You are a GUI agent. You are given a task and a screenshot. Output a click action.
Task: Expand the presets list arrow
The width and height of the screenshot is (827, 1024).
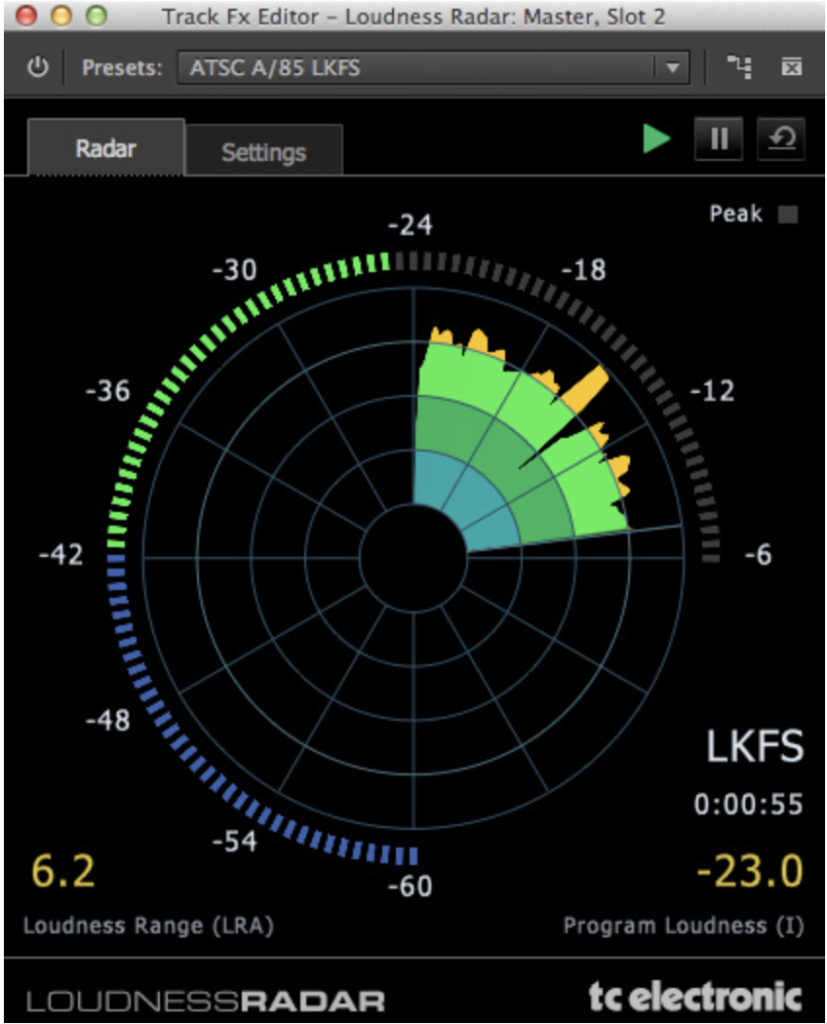point(672,67)
